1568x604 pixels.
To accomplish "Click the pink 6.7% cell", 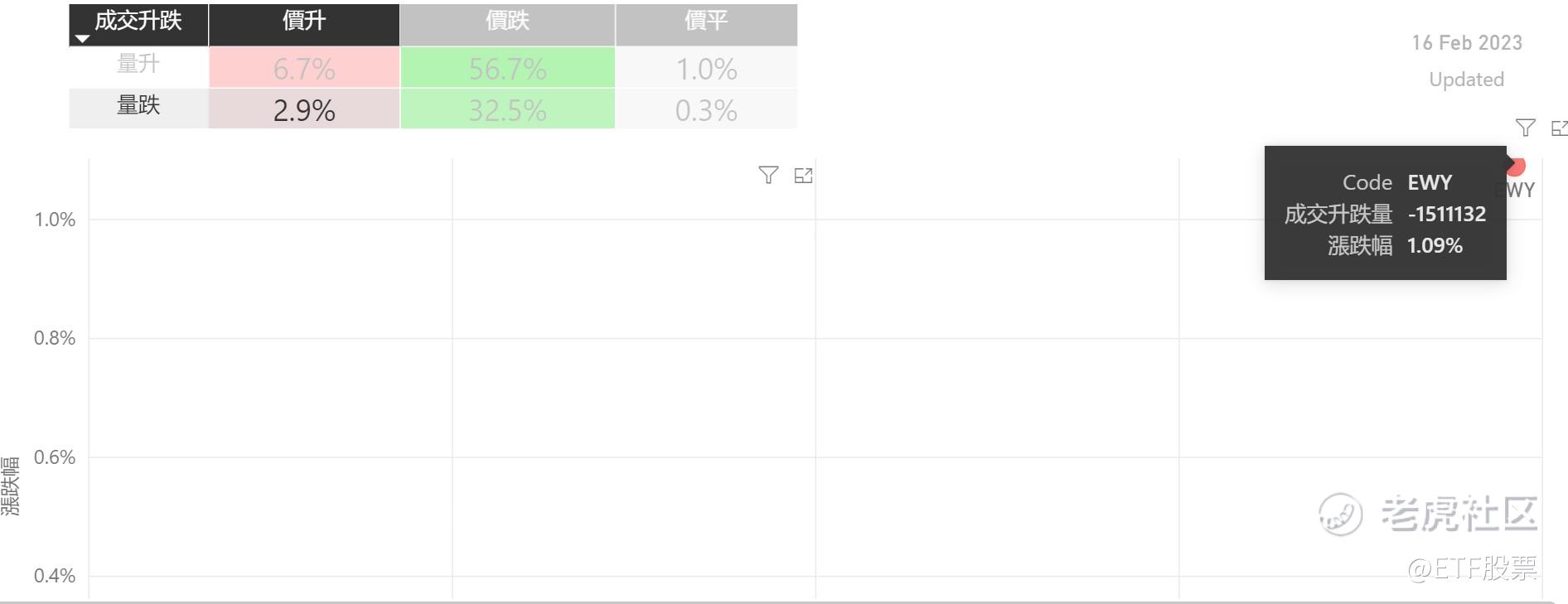I will click(x=304, y=69).
